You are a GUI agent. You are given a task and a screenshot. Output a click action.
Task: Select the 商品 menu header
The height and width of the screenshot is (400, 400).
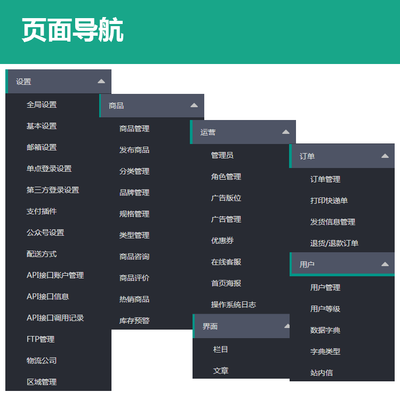click(151, 106)
